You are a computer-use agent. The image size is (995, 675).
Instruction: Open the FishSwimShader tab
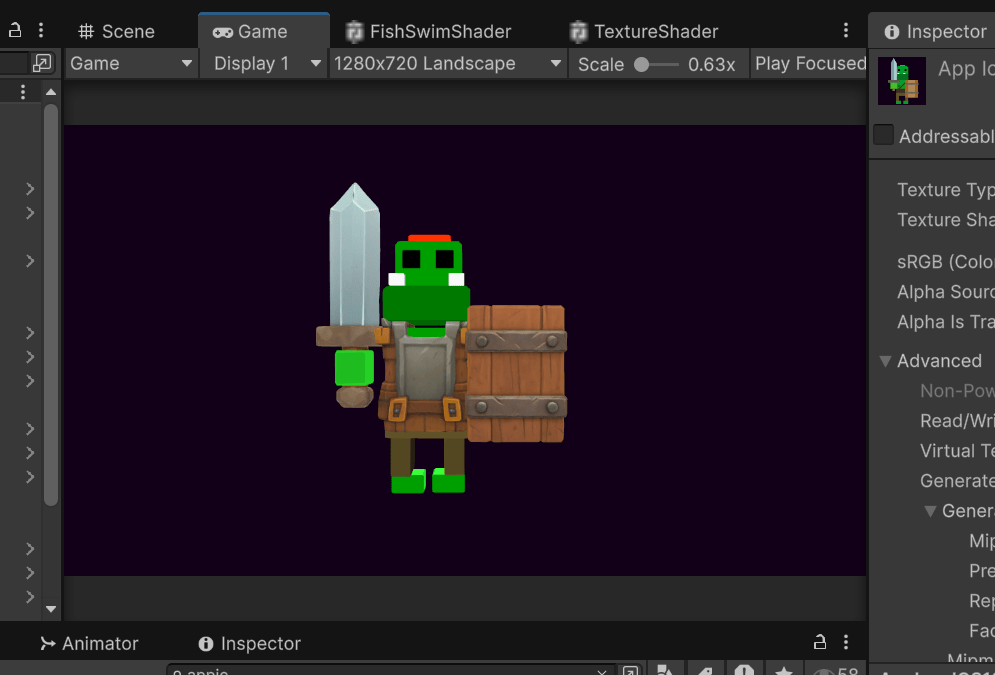point(428,31)
